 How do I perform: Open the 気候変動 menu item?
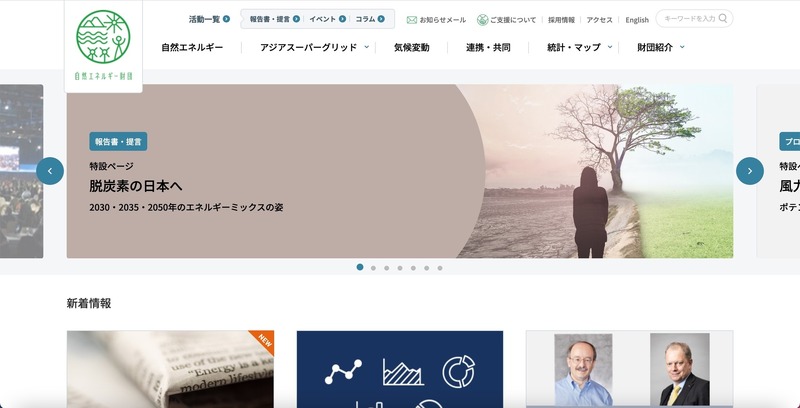click(412, 47)
